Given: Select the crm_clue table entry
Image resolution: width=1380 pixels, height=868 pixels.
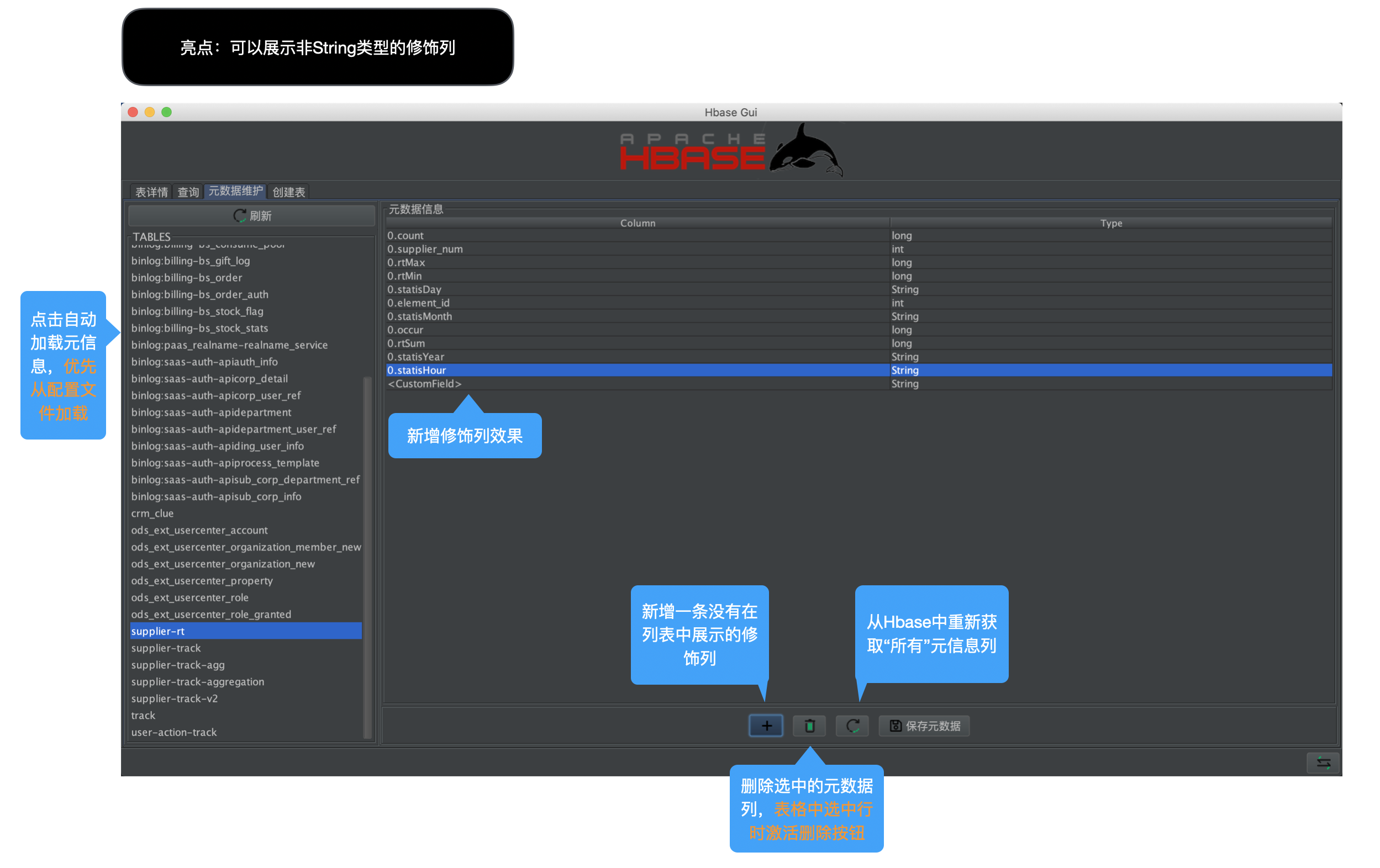Looking at the screenshot, I should coord(152,514).
